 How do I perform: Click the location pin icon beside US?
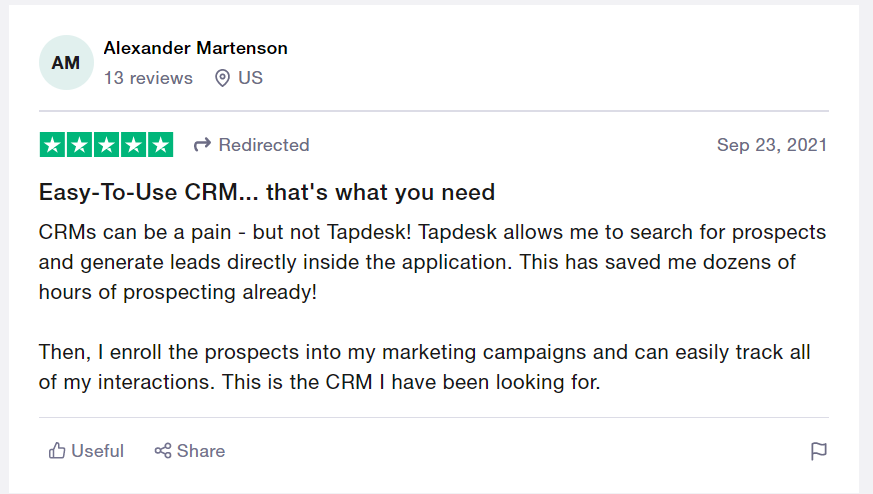(x=222, y=78)
